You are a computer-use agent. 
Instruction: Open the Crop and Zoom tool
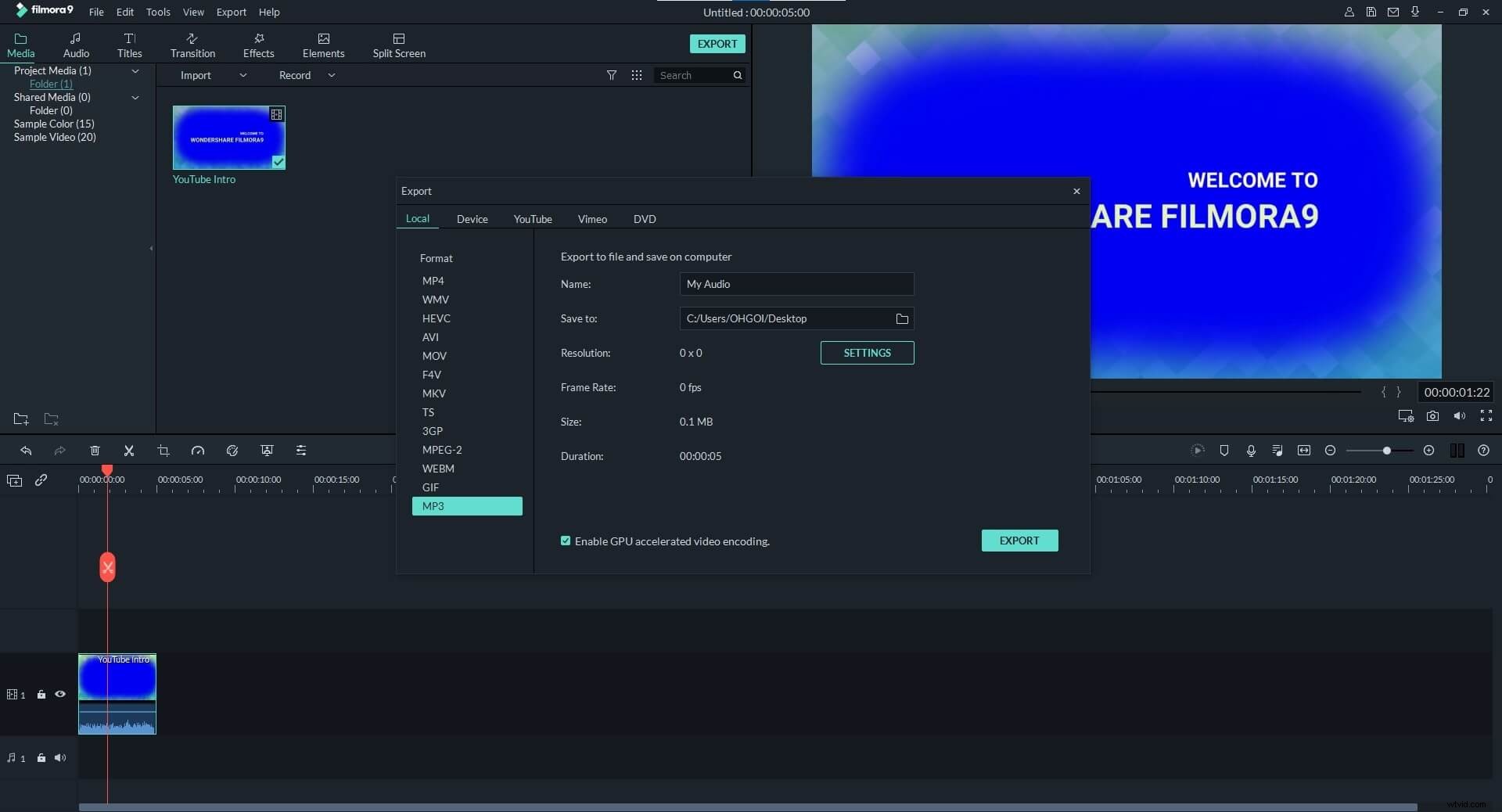click(163, 451)
